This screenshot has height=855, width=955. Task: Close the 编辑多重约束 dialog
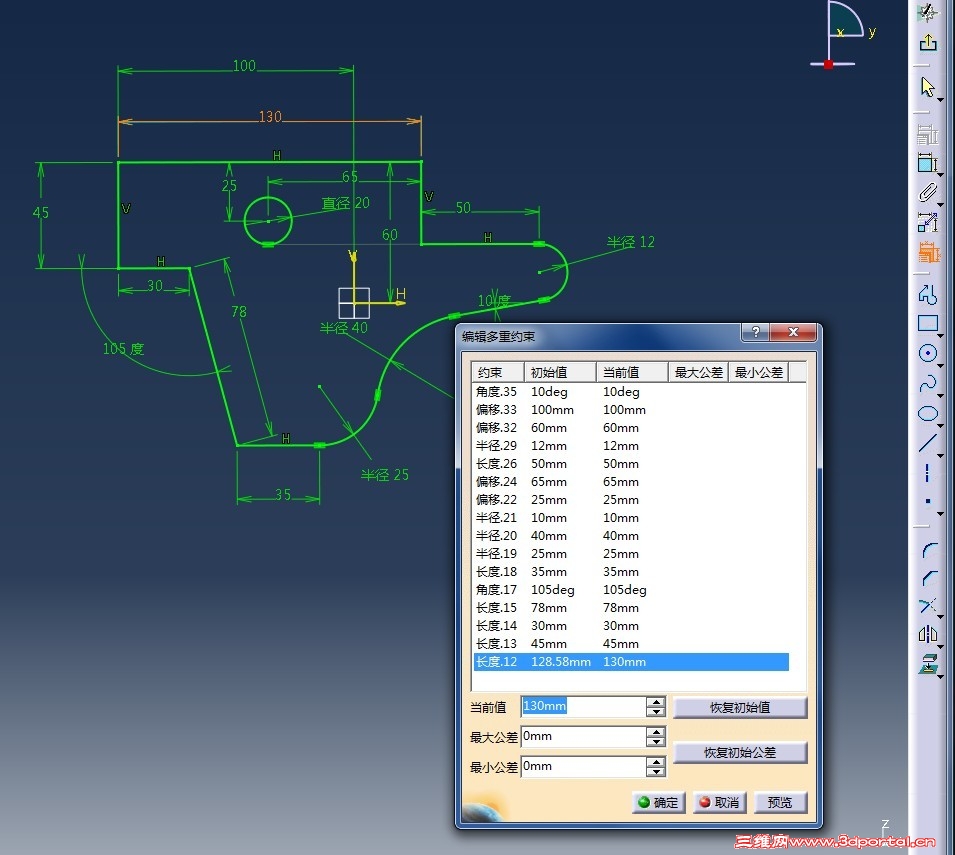tap(793, 332)
